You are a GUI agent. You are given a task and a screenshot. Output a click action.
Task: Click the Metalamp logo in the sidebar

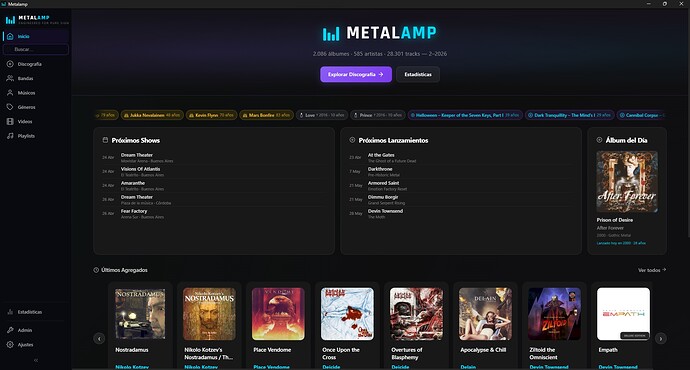tap(37, 20)
